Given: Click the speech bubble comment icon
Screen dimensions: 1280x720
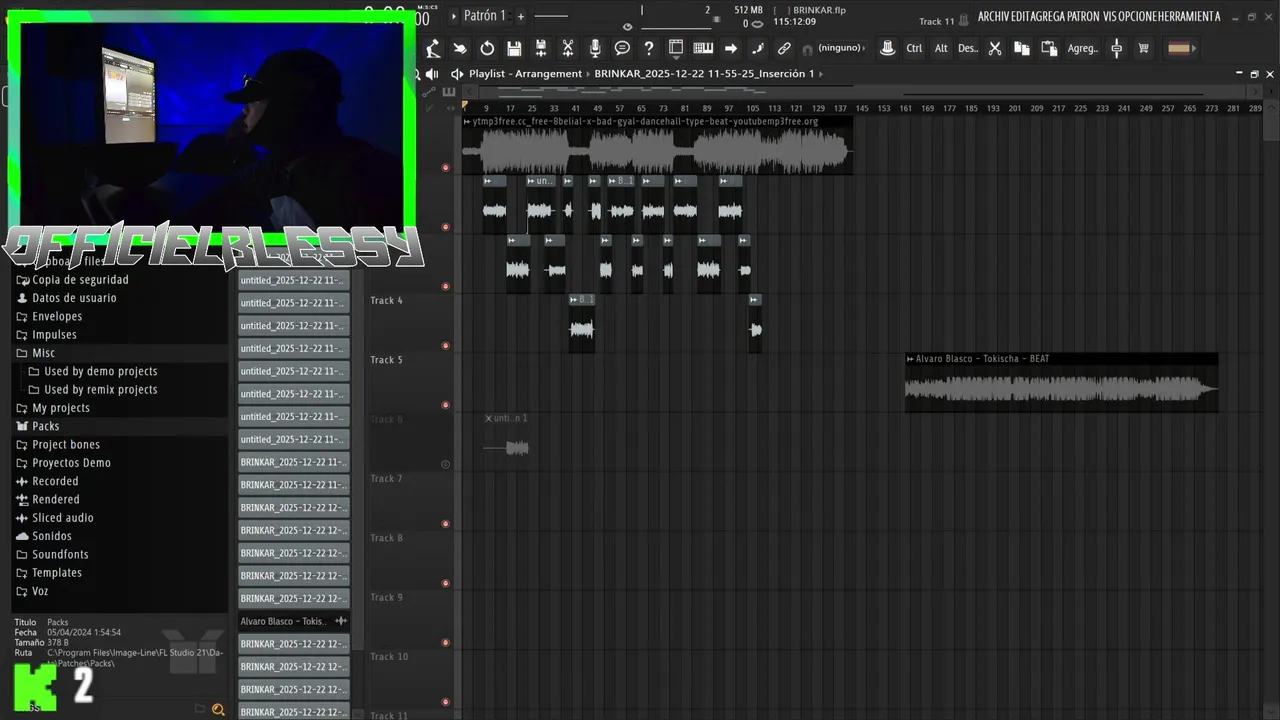Looking at the screenshot, I should (622, 48).
